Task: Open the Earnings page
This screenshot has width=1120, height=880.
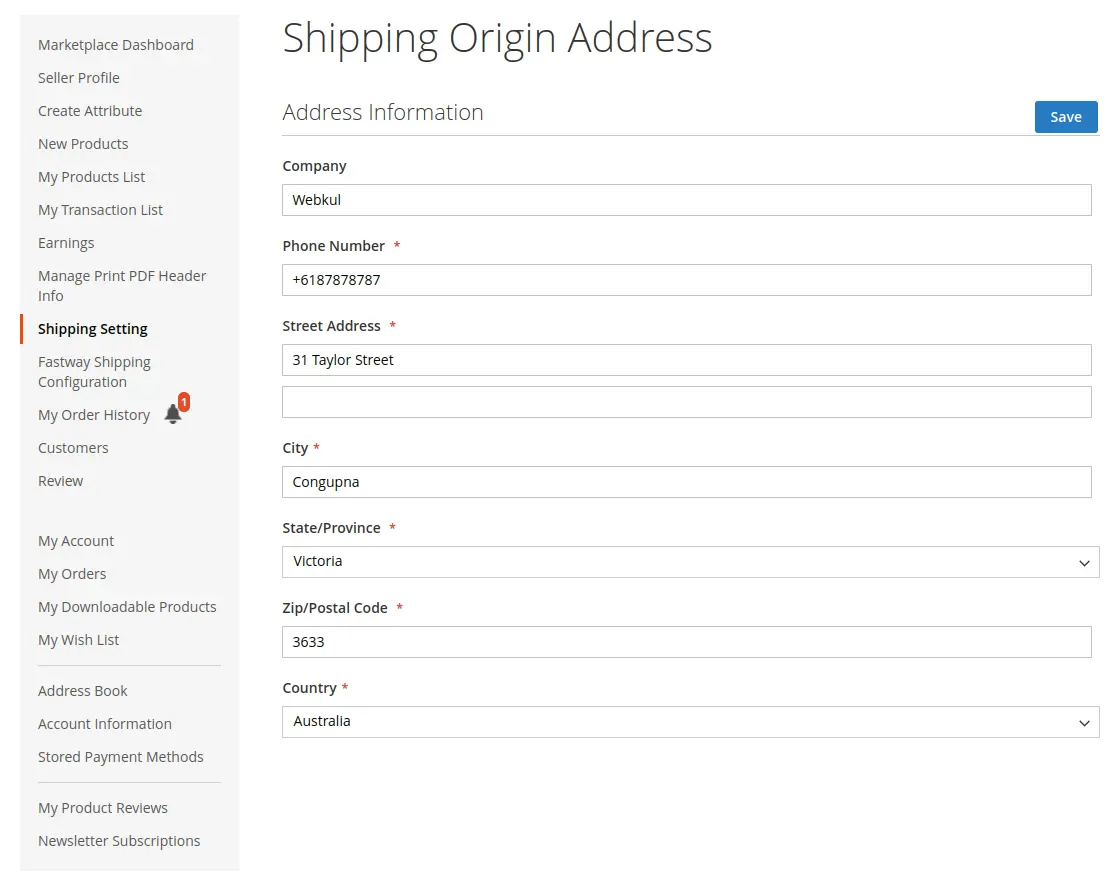Action: click(x=66, y=242)
